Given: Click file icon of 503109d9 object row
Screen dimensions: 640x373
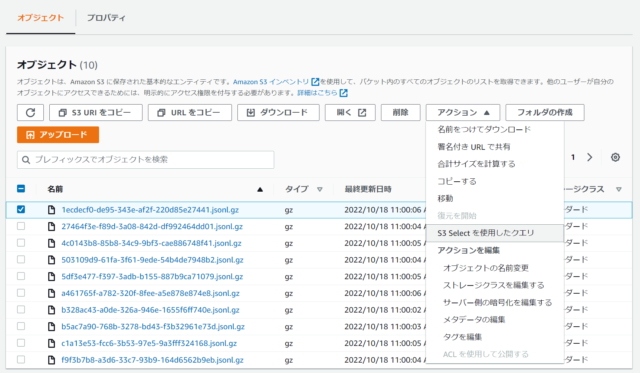Looking at the screenshot, I should (51, 260).
